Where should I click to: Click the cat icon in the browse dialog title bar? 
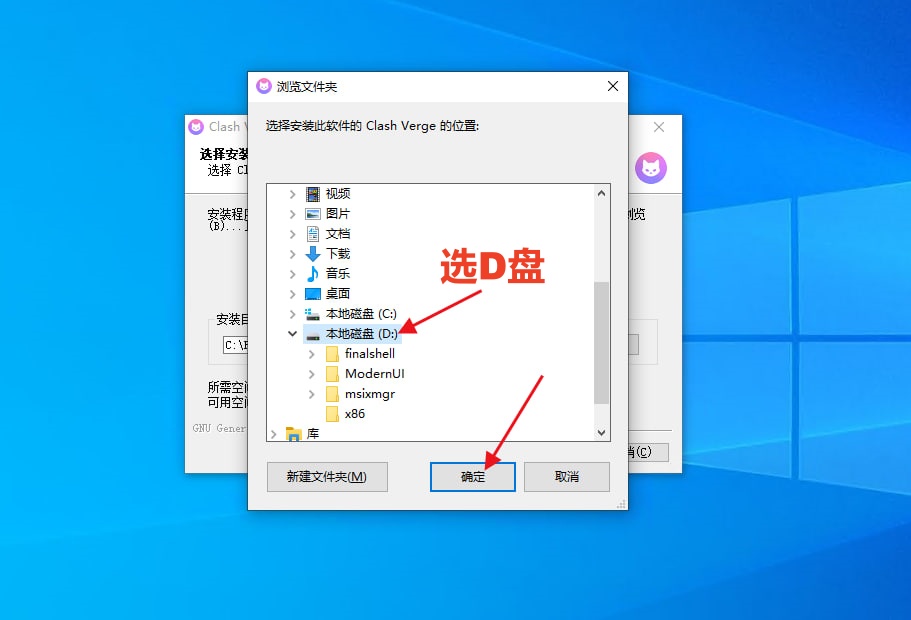[x=264, y=86]
